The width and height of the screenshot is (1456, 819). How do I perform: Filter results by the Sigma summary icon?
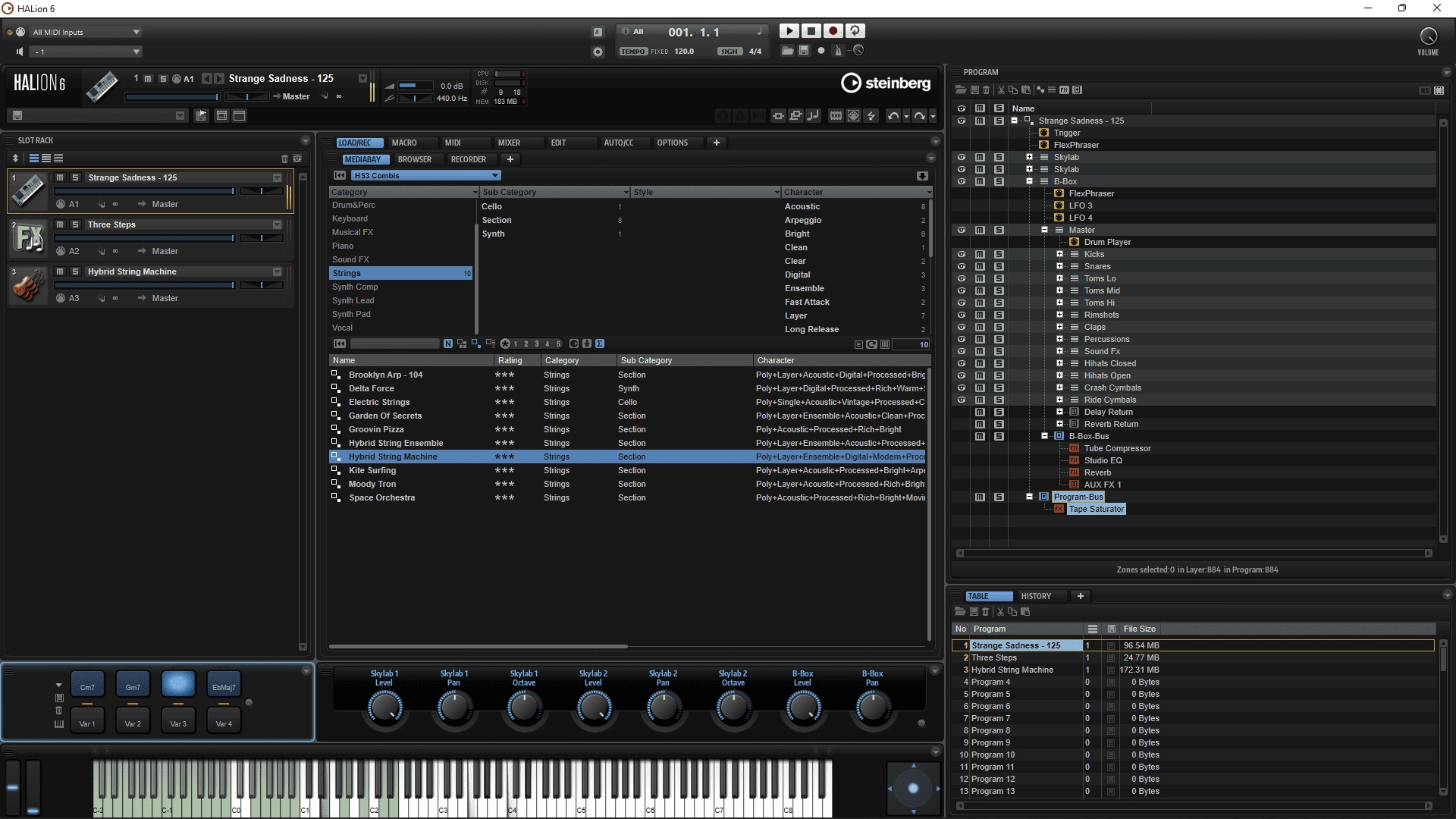point(600,344)
